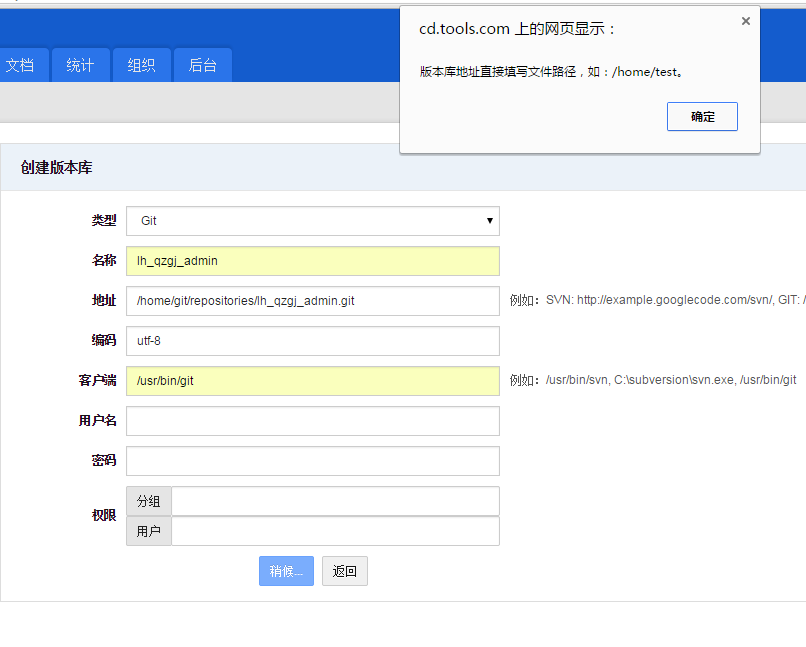Click the 名称 field containing lh_qzgj_admin
This screenshot has width=806, height=647.
click(x=312, y=261)
